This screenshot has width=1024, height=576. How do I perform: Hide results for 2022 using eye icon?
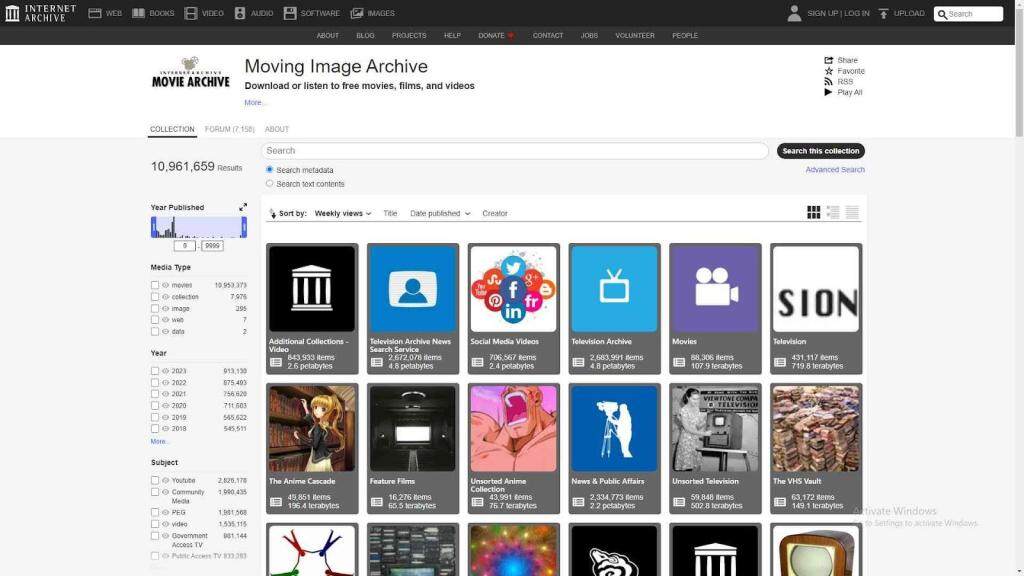pos(165,383)
